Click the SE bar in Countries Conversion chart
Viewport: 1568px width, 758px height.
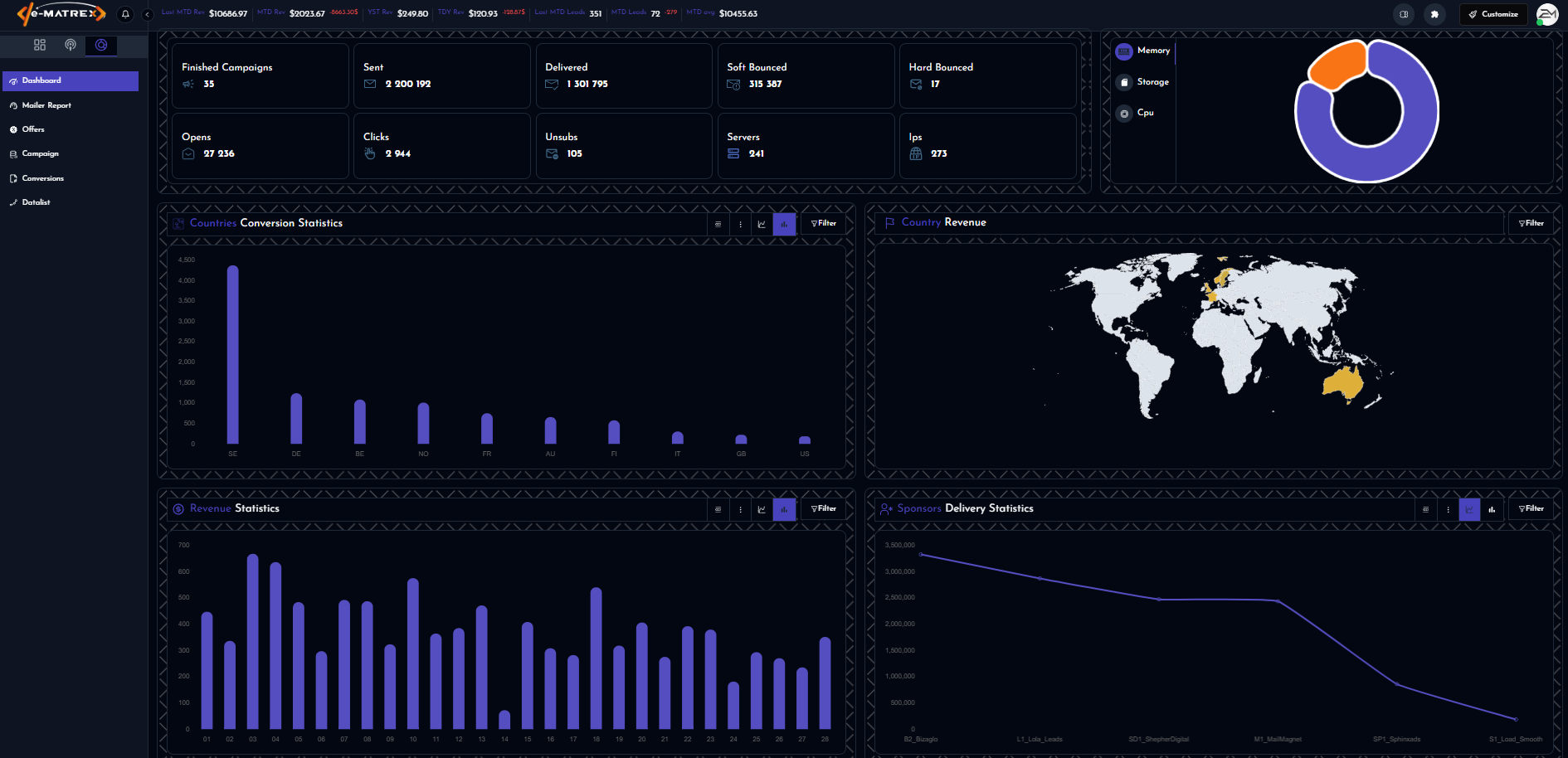pos(232,355)
